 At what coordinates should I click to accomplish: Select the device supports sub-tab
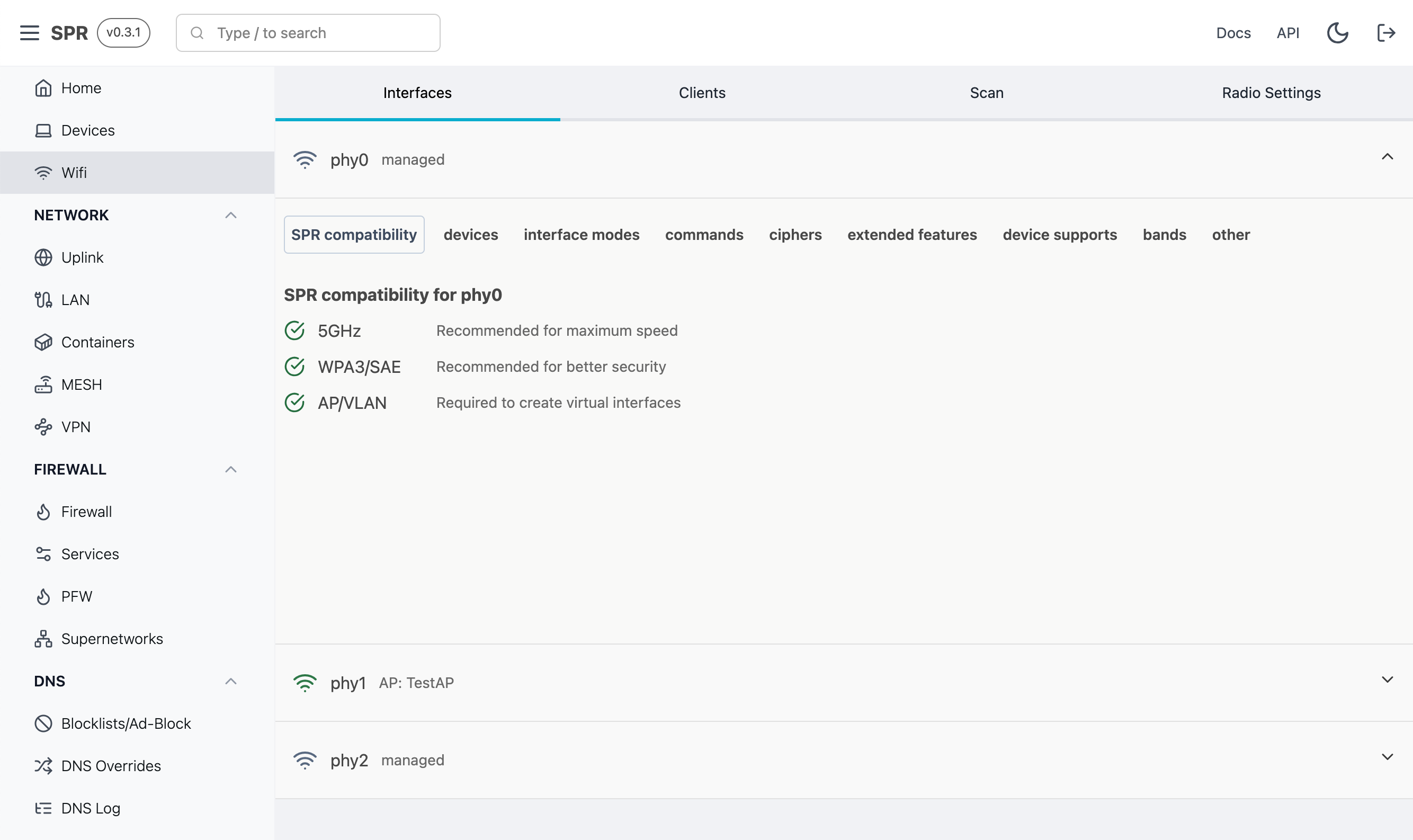point(1060,235)
